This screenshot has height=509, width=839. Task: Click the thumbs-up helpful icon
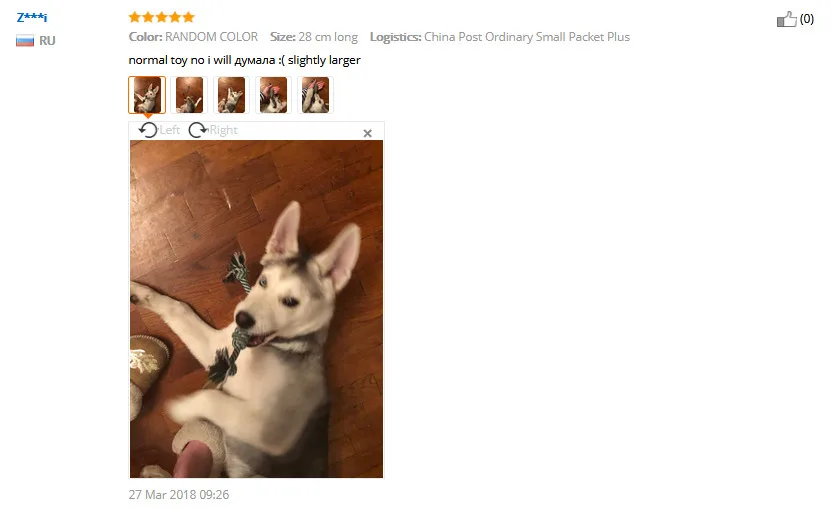[x=786, y=19]
